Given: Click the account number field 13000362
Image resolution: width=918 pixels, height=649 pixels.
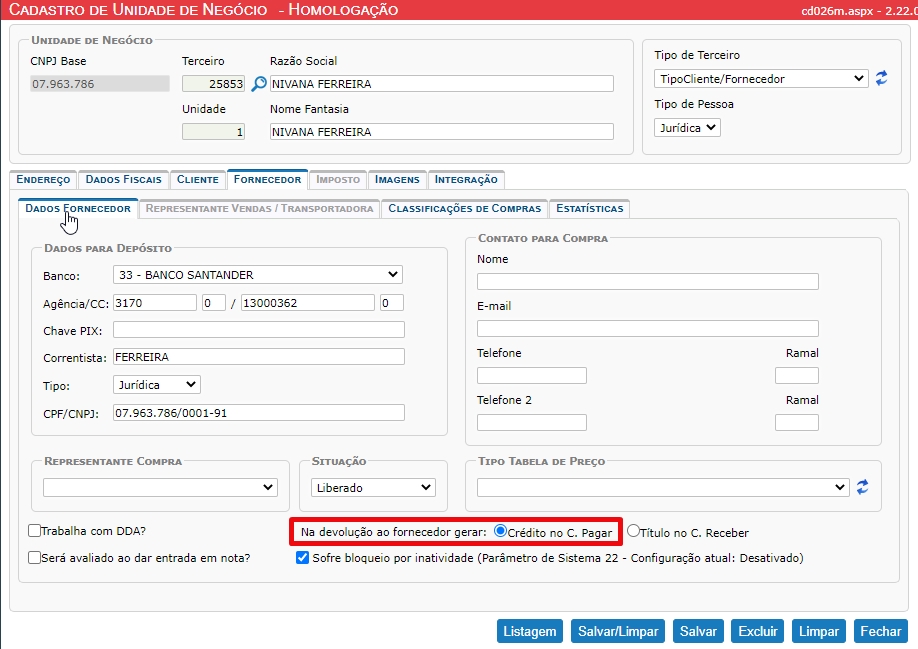Looking at the screenshot, I should [307, 303].
